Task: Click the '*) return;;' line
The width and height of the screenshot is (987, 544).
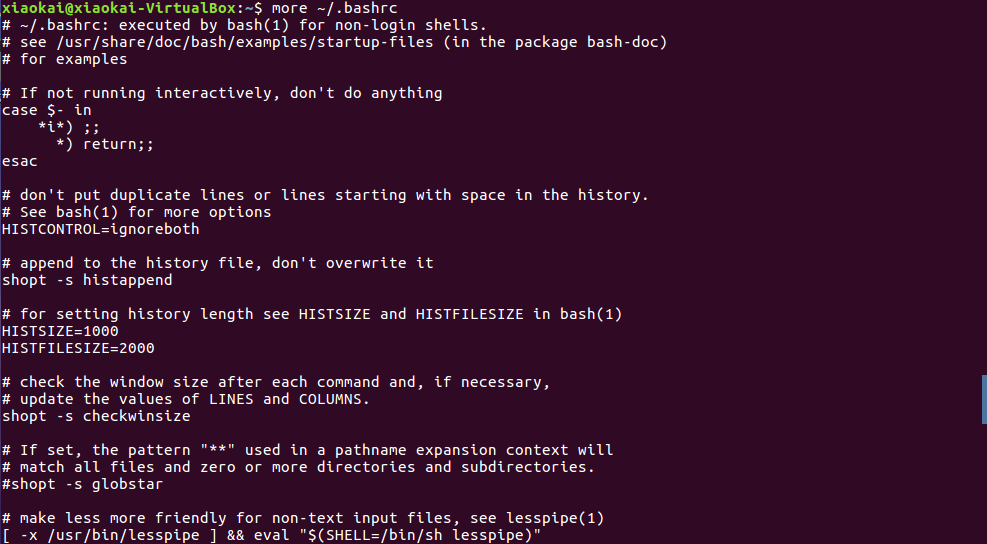Action: pos(105,144)
